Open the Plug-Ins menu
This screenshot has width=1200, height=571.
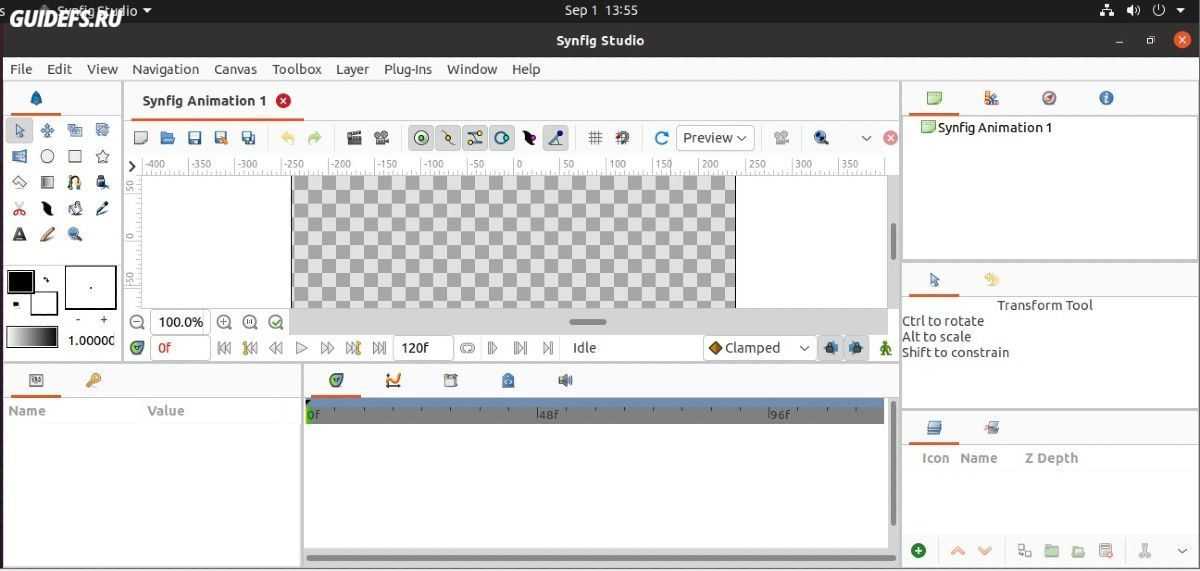(408, 69)
